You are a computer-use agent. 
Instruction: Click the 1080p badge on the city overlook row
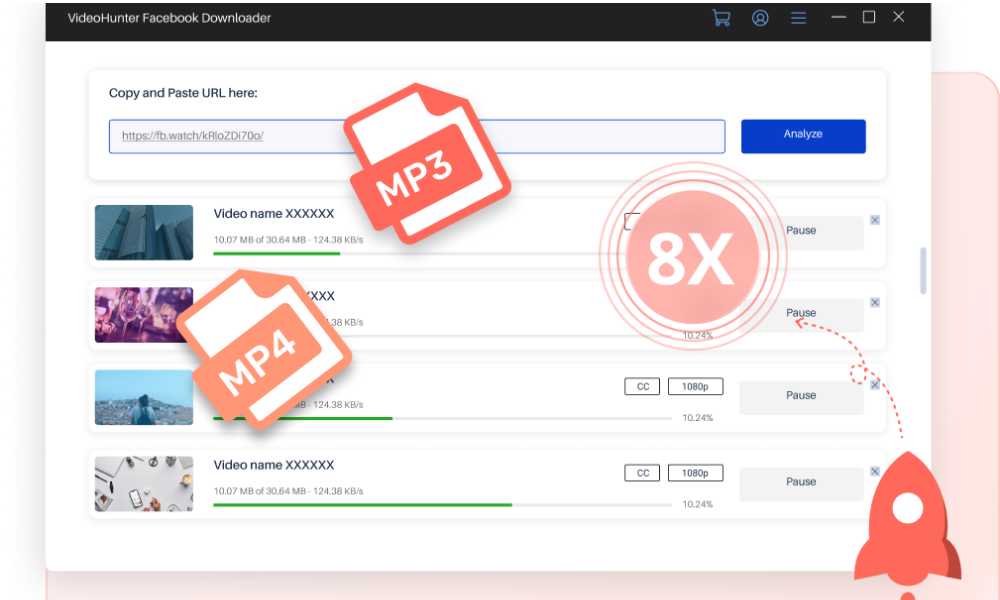point(695,386)
